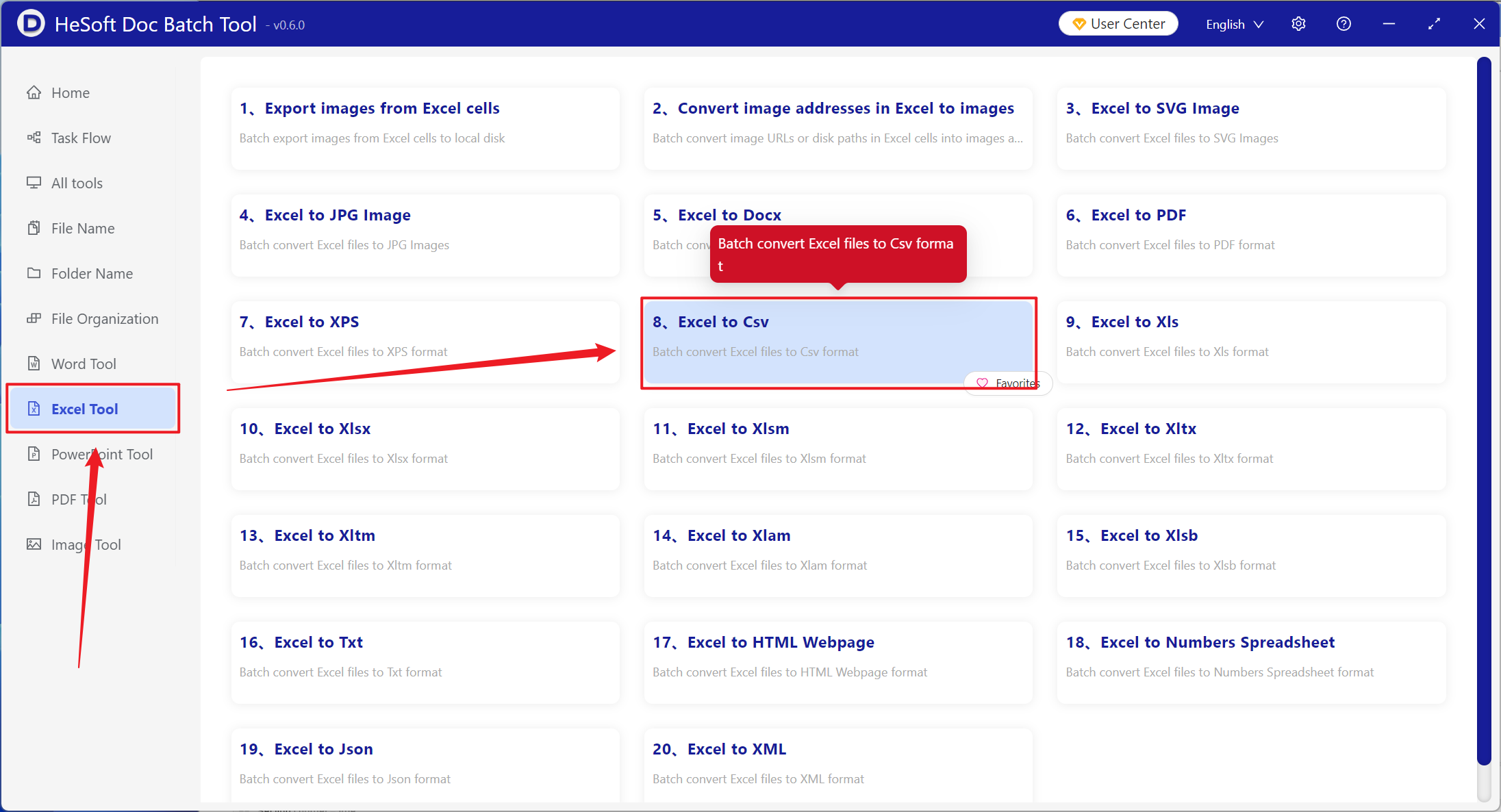The image size is (1501, 812).
Task: Click the Task Flow sidebar icon
Action: point(34,138)
